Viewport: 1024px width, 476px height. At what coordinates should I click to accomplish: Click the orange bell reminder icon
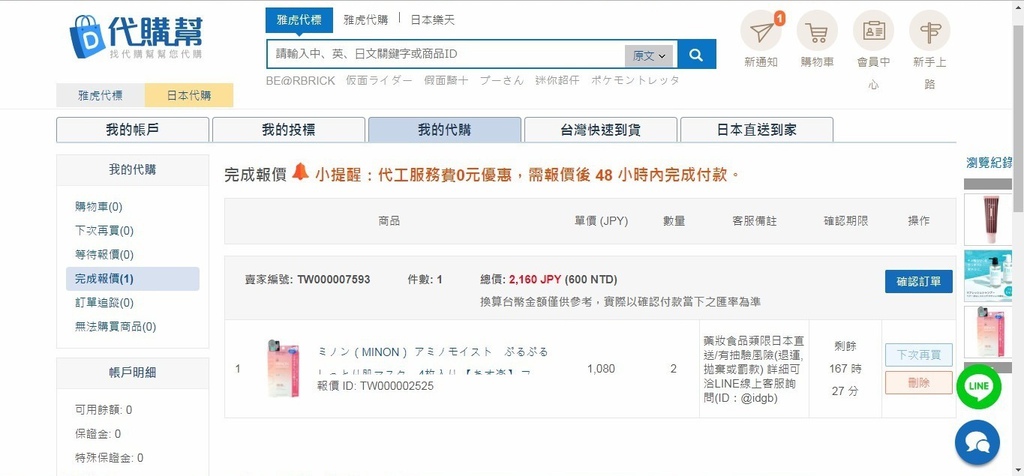(300, 172)
